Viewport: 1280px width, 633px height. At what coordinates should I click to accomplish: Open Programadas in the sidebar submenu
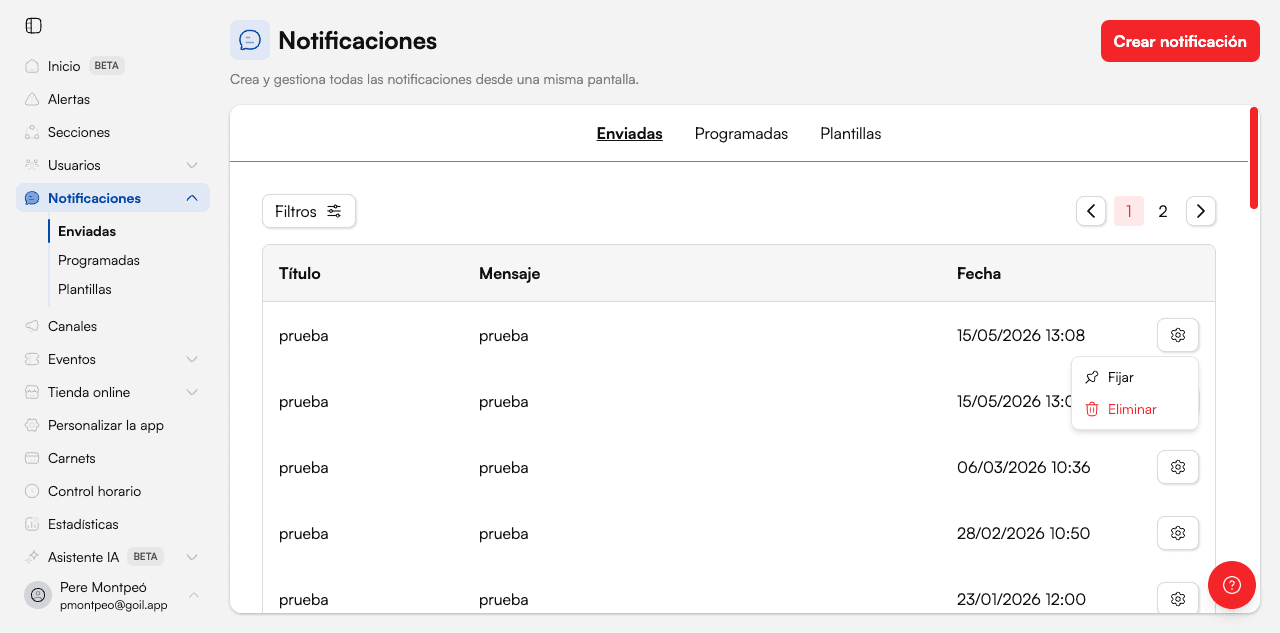coord(99,260)
